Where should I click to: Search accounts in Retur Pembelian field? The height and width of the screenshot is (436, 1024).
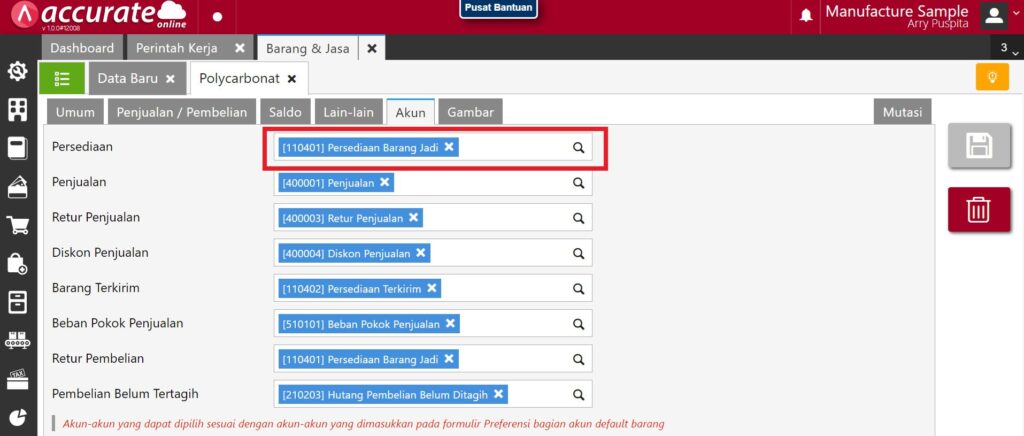(x=579, y=359)
